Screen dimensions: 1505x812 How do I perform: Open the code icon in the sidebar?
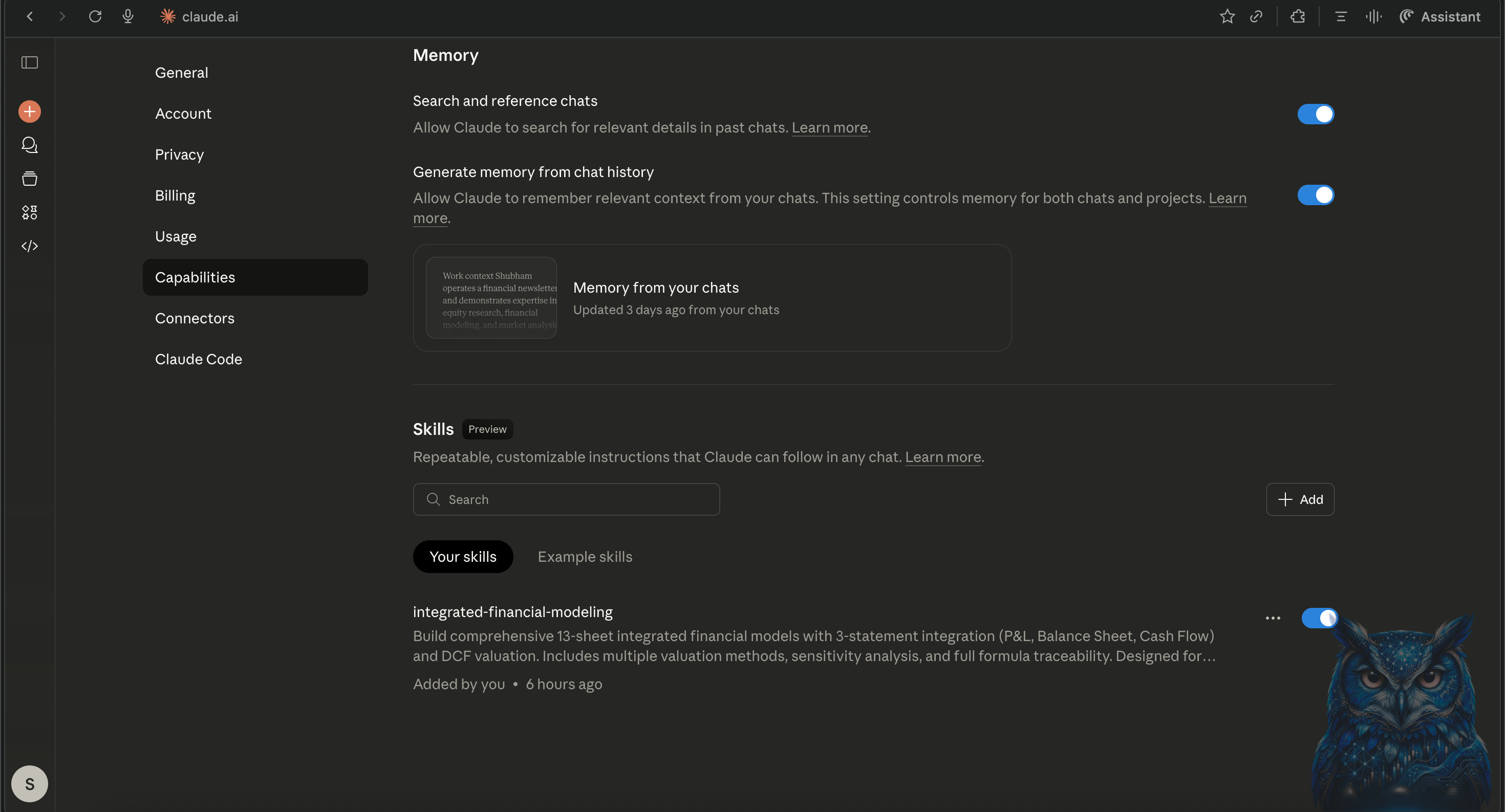[x=29, y=246]
